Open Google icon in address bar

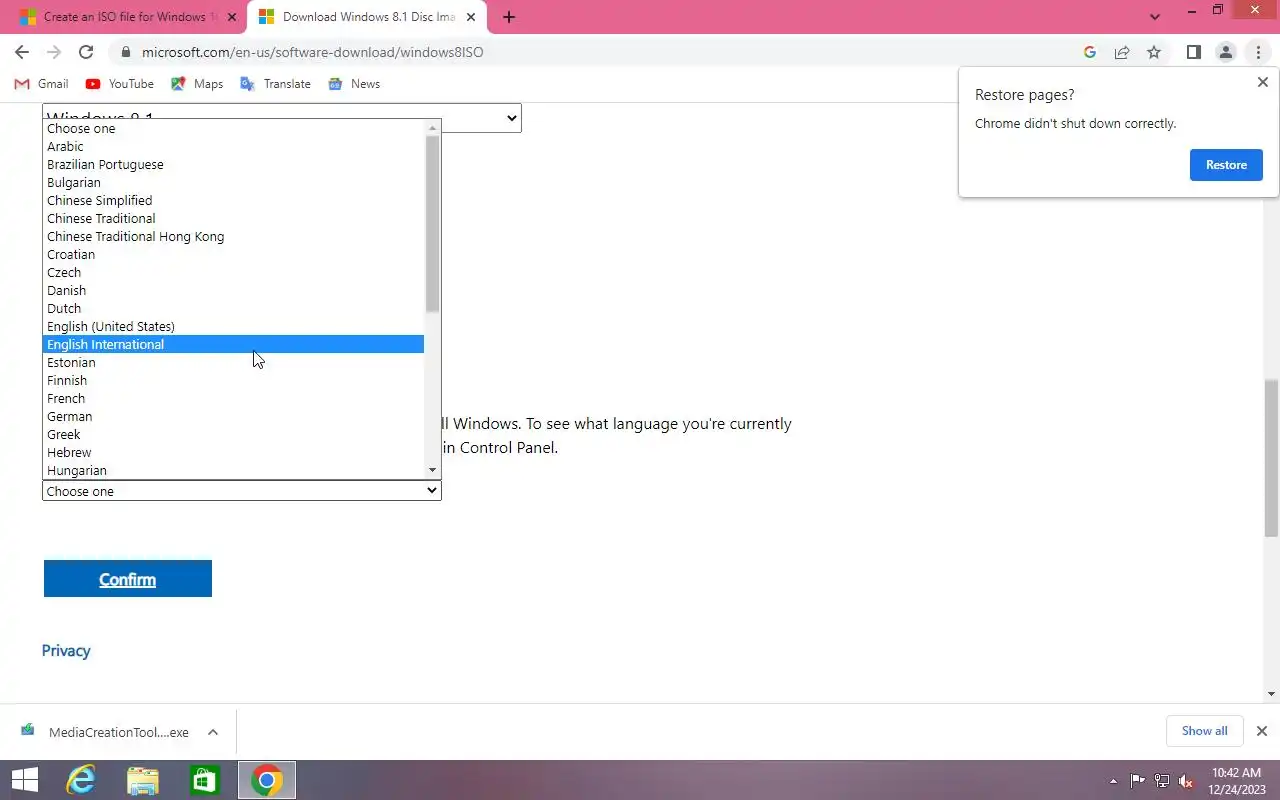pos(1090,52)
